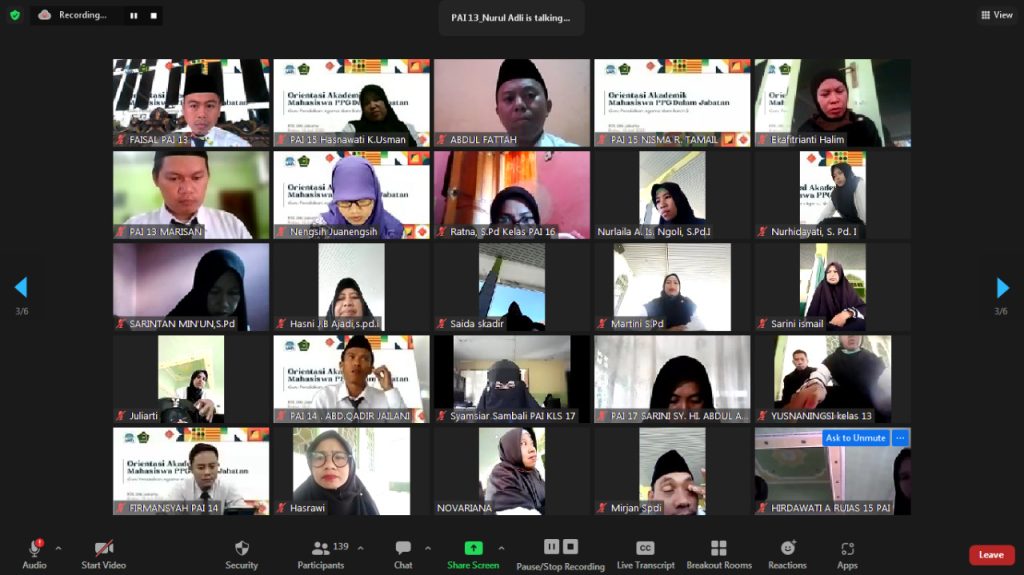The image size is (1024, 575).
Task: Click the green encryption shield icon
Action: click(x=14, y=15)
